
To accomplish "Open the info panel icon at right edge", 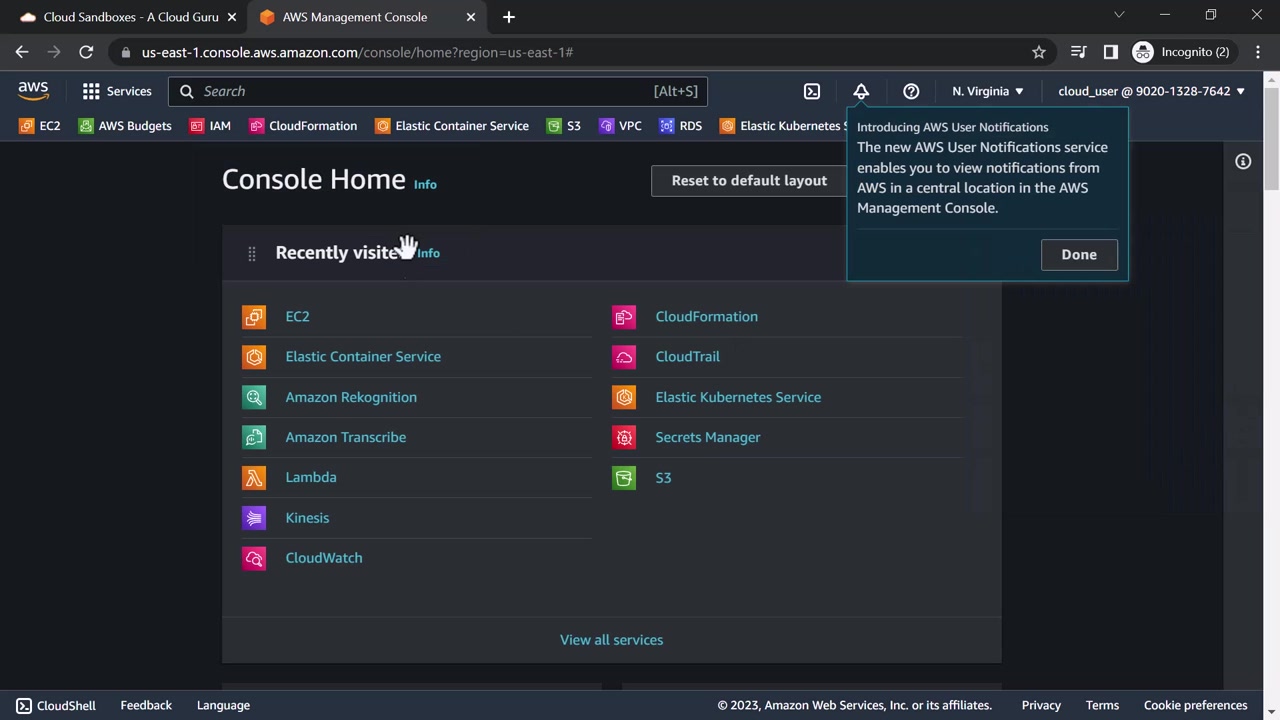I will pos(1243,162).
